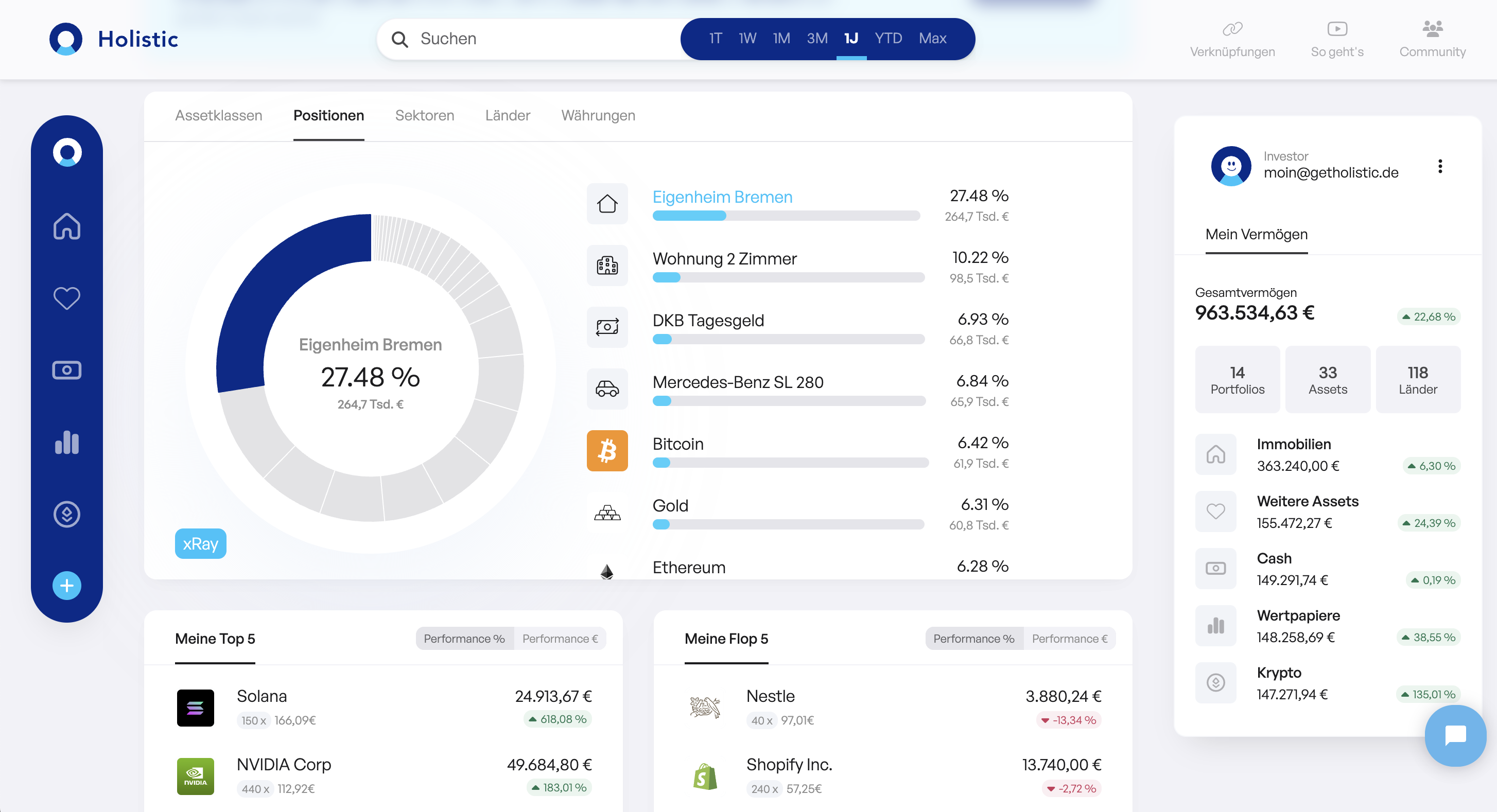Open the home icon in the sidebar
This screenshot has height=812, width=1497.
pos(67,226)
